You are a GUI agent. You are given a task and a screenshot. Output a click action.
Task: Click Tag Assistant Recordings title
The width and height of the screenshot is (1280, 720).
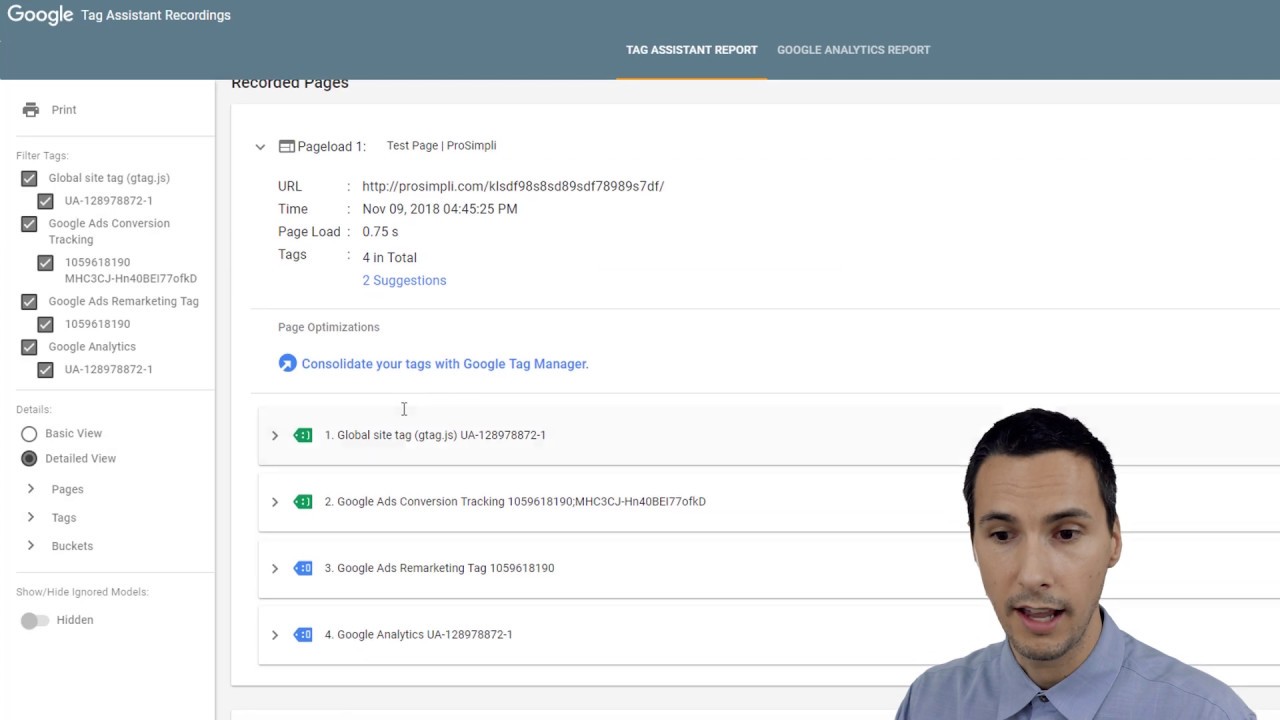point(156,15)
